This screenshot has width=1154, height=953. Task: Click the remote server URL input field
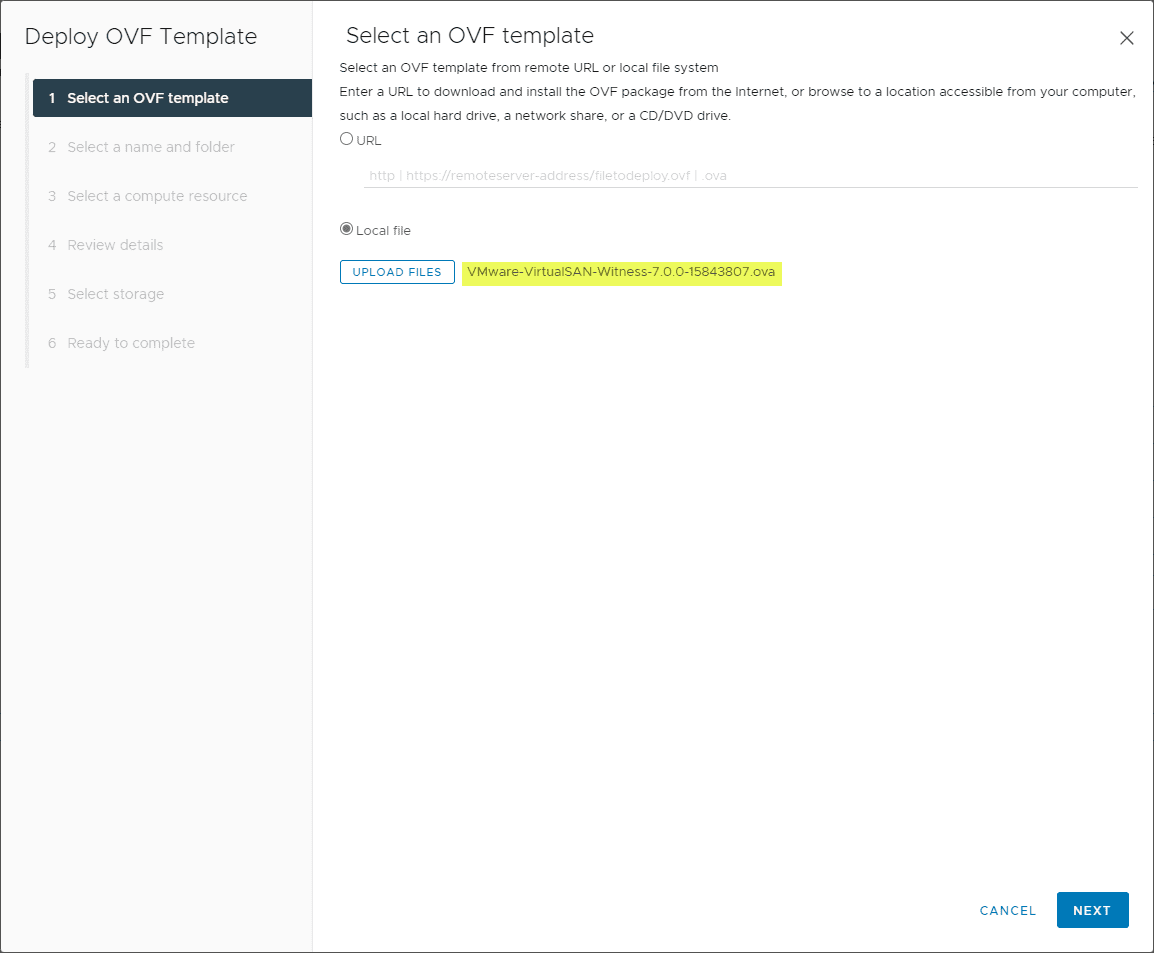click(750, 175)
